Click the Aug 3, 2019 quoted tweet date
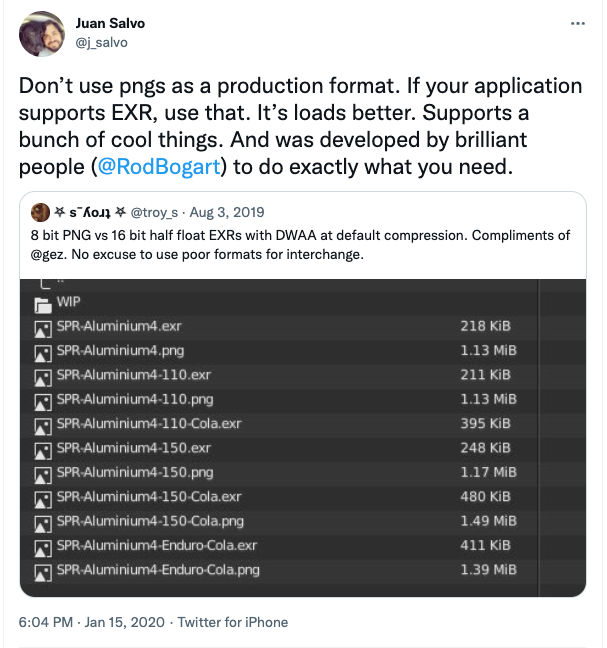Viewport: 607px width, 648px height. [x=234, y=212]
